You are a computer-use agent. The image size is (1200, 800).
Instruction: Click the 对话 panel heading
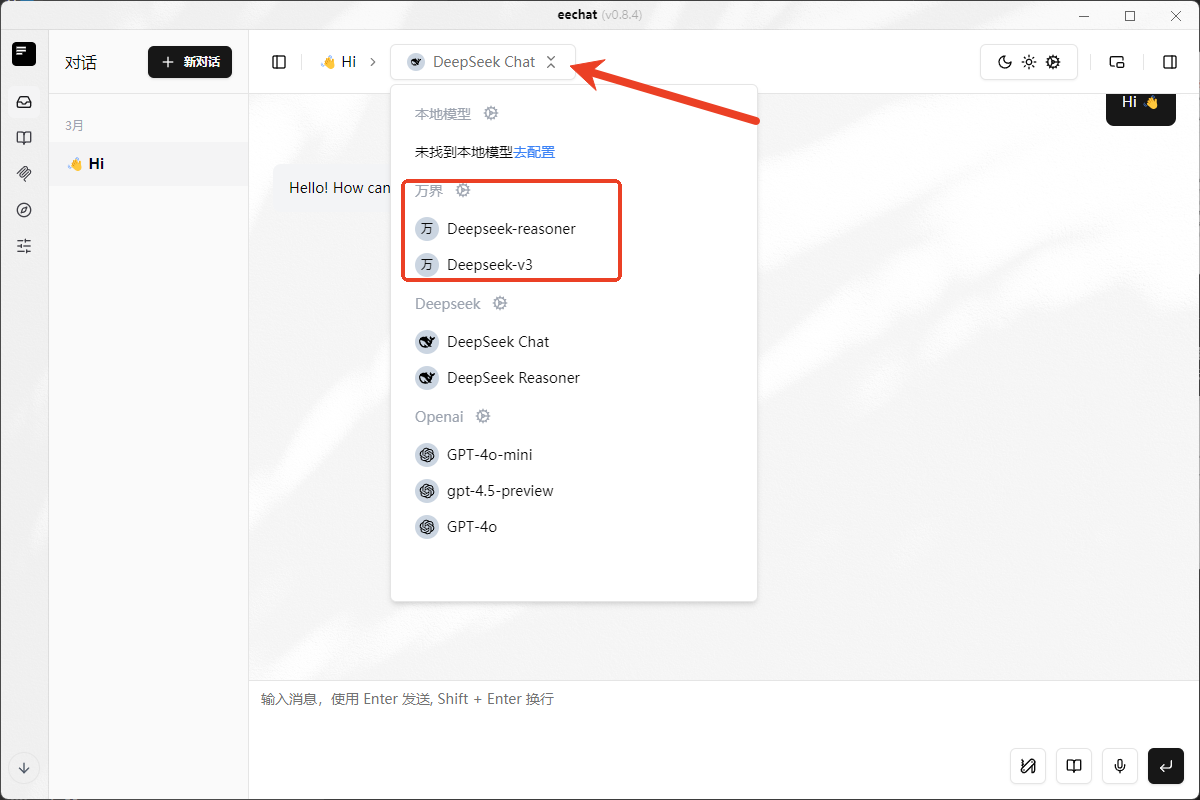point(81,62)
